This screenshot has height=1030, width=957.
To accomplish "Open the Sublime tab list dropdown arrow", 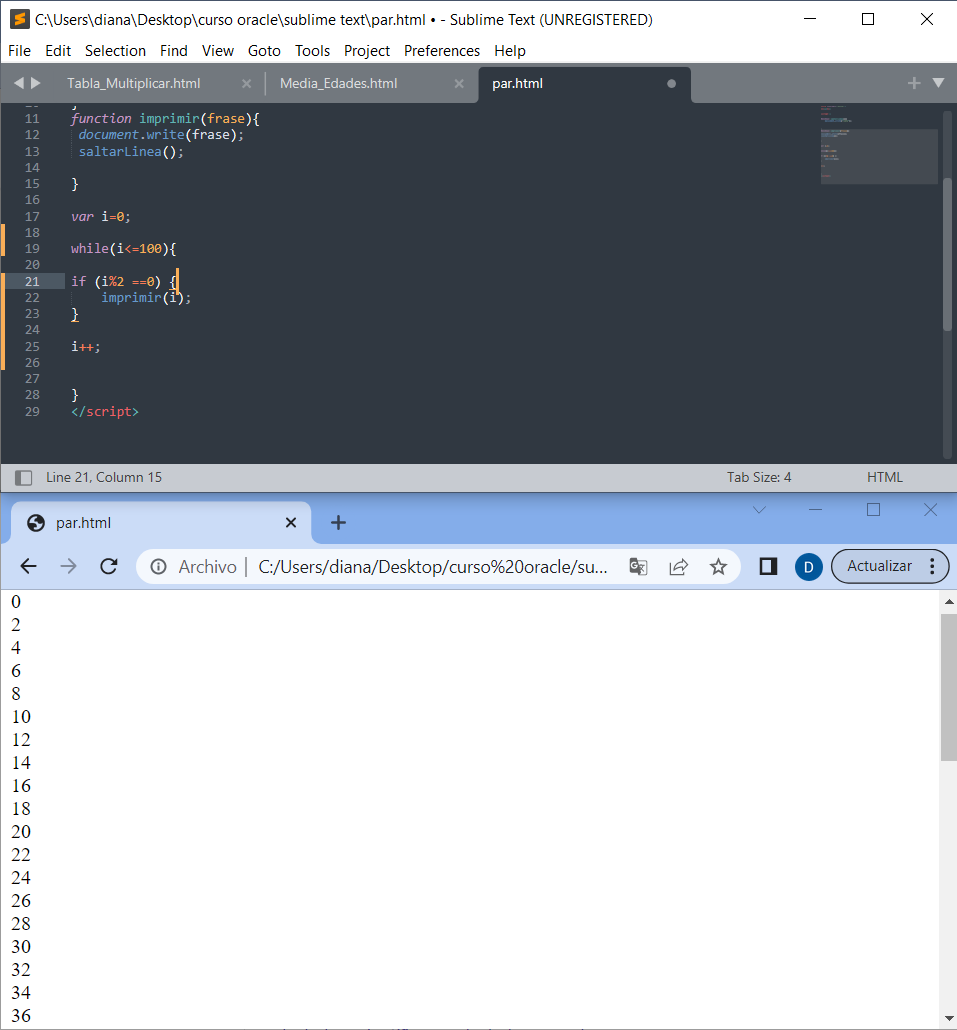I will tap(938, 84).
